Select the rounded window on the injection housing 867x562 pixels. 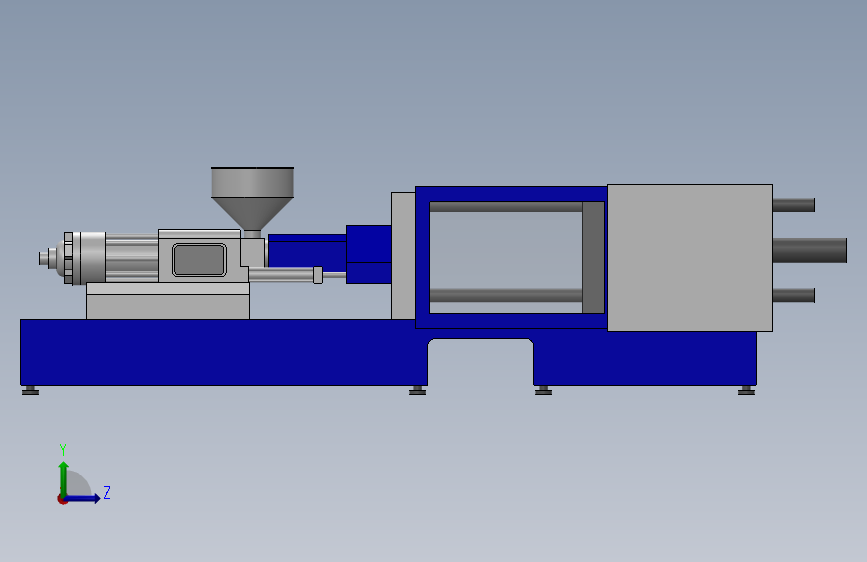[200, 259]
